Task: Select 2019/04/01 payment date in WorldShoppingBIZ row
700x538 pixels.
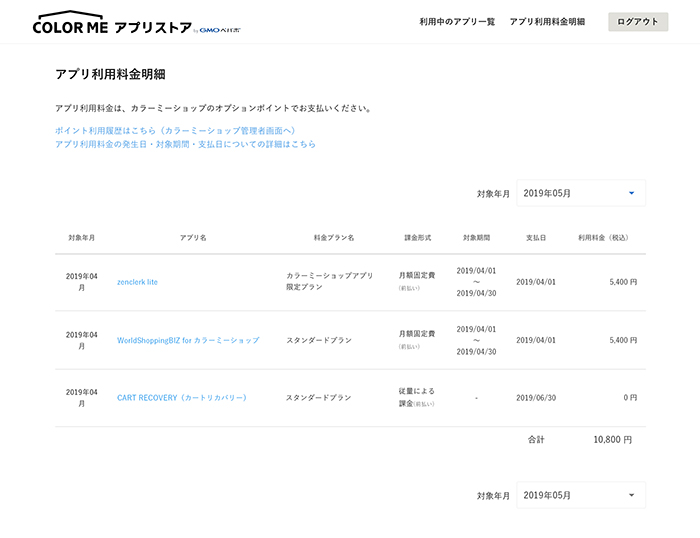Action: point(536,340)
